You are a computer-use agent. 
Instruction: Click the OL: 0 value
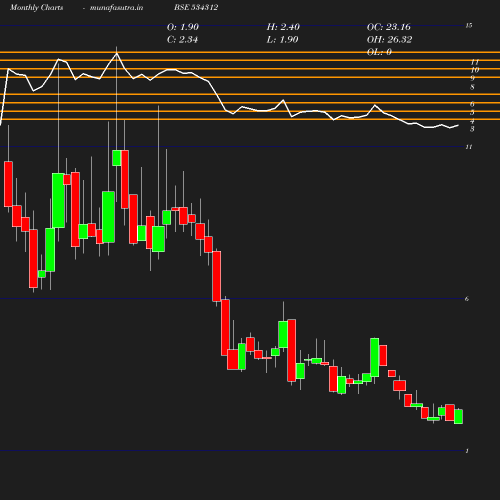tap(379, 52)
